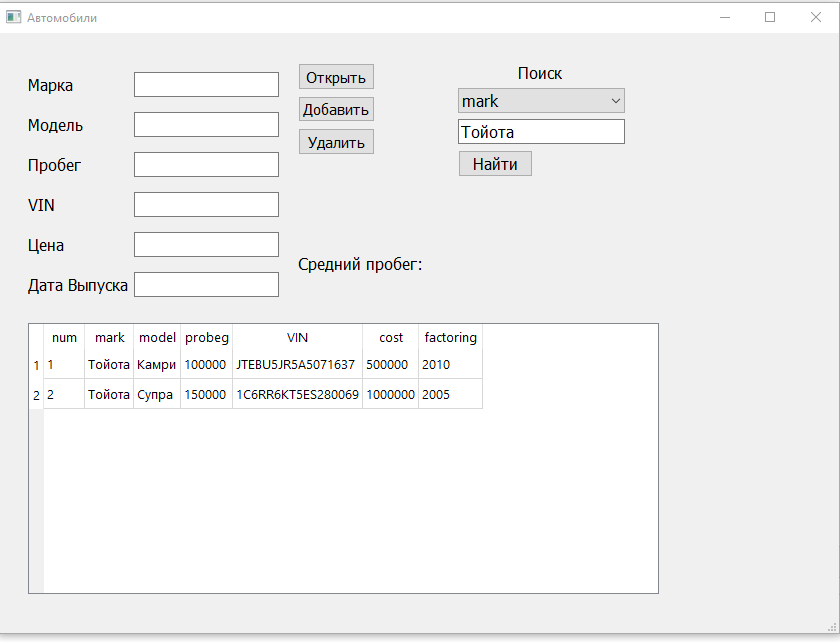
Task: Click the Добавить button
Action: pyautogui.click(x=335, y=108)
